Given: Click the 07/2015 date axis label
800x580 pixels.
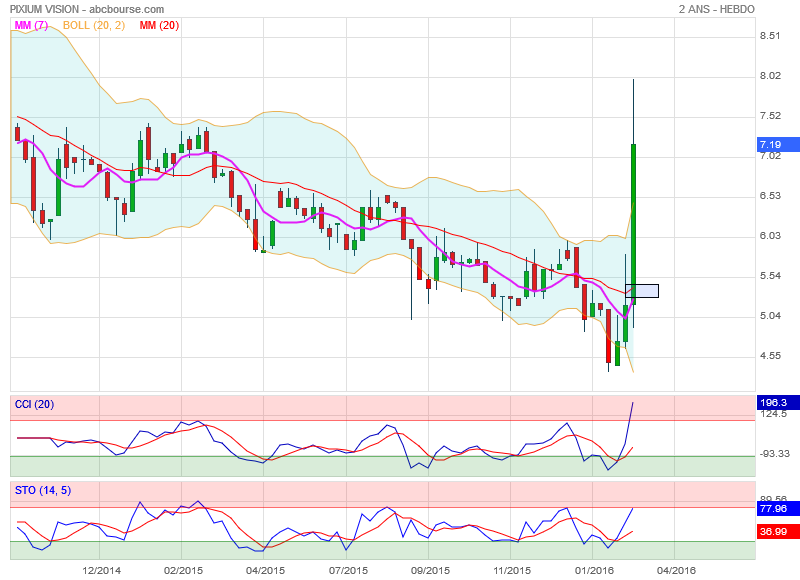Looking at the screenshot, I should (x=348, y=570).
